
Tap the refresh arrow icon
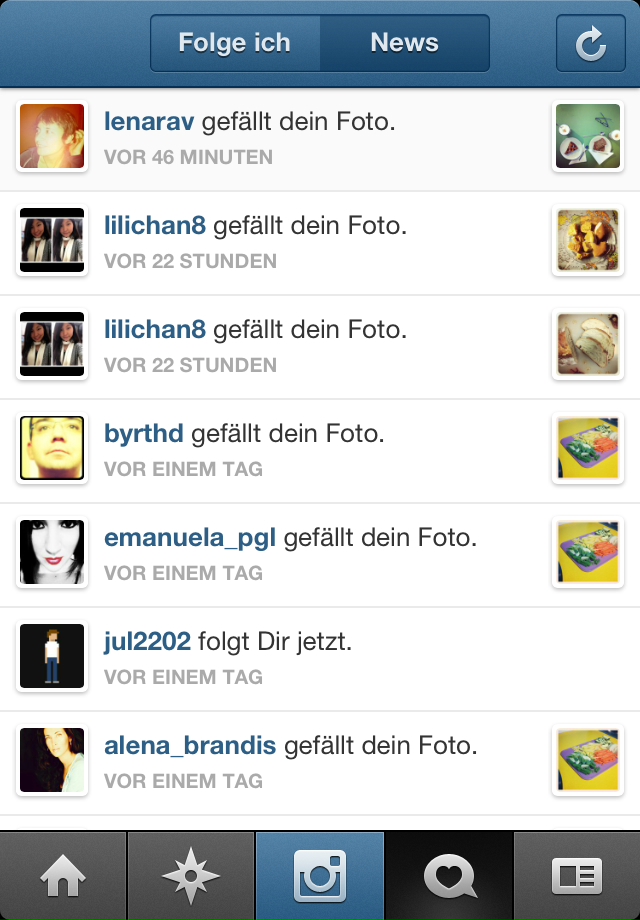(x=590, y=43)
